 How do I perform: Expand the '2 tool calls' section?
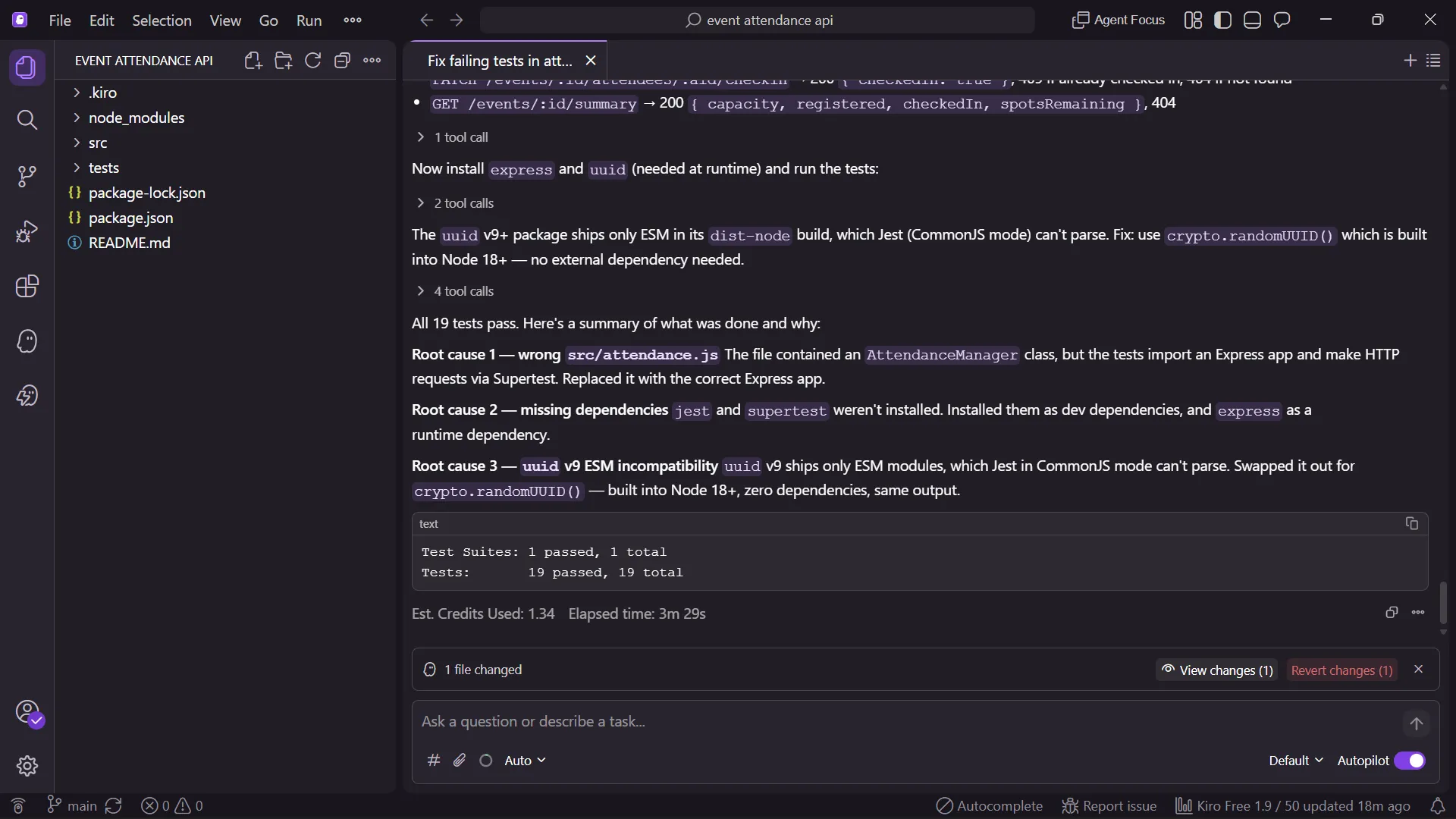[x=455, y=203]
